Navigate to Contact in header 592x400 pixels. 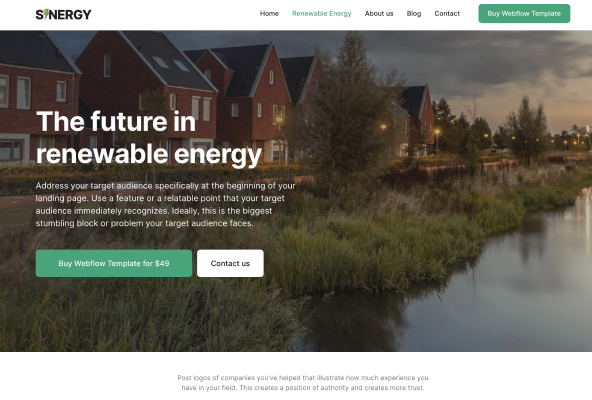pyautogui.click(x=447, y=14)
